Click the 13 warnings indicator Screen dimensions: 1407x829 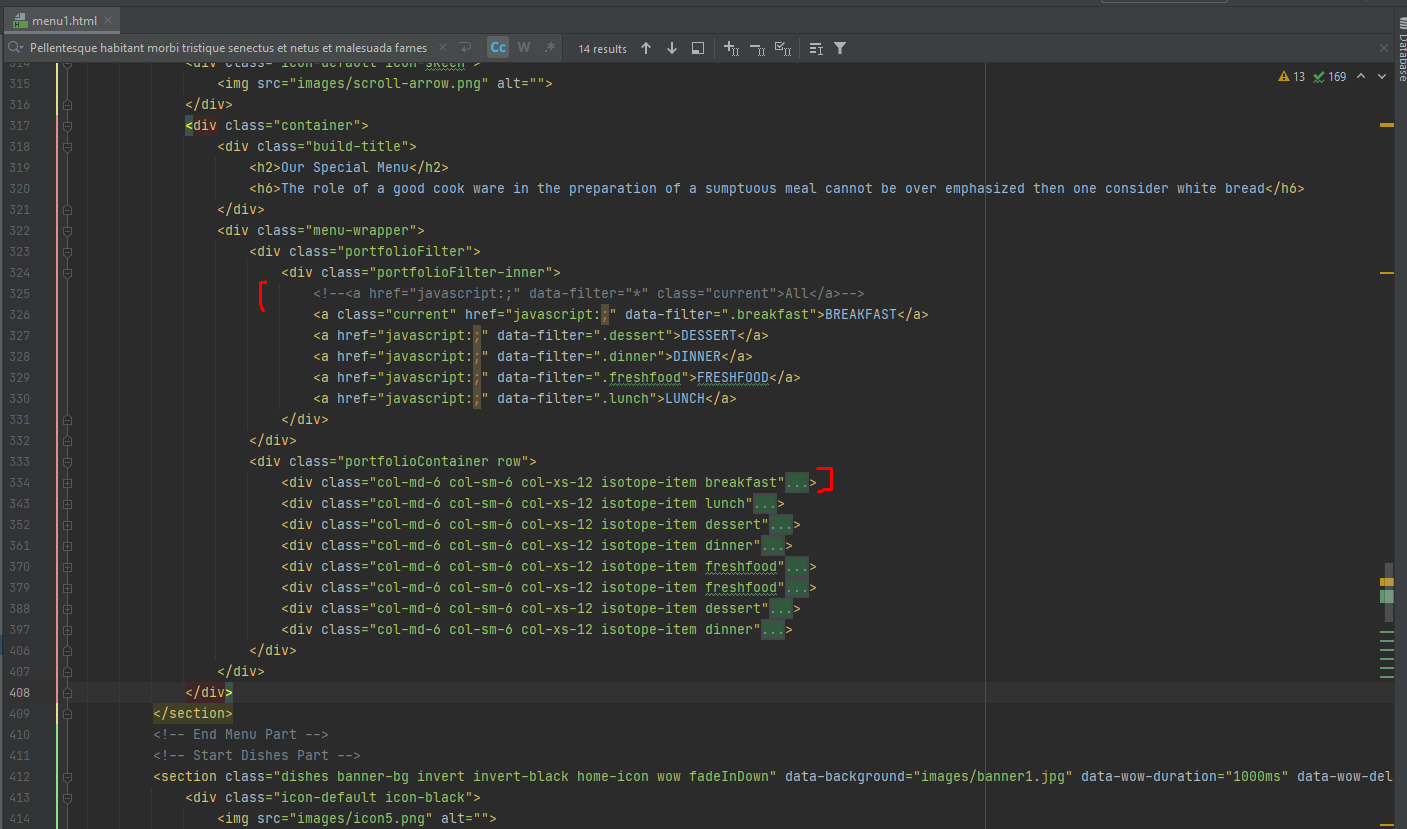coord(1292,77)
